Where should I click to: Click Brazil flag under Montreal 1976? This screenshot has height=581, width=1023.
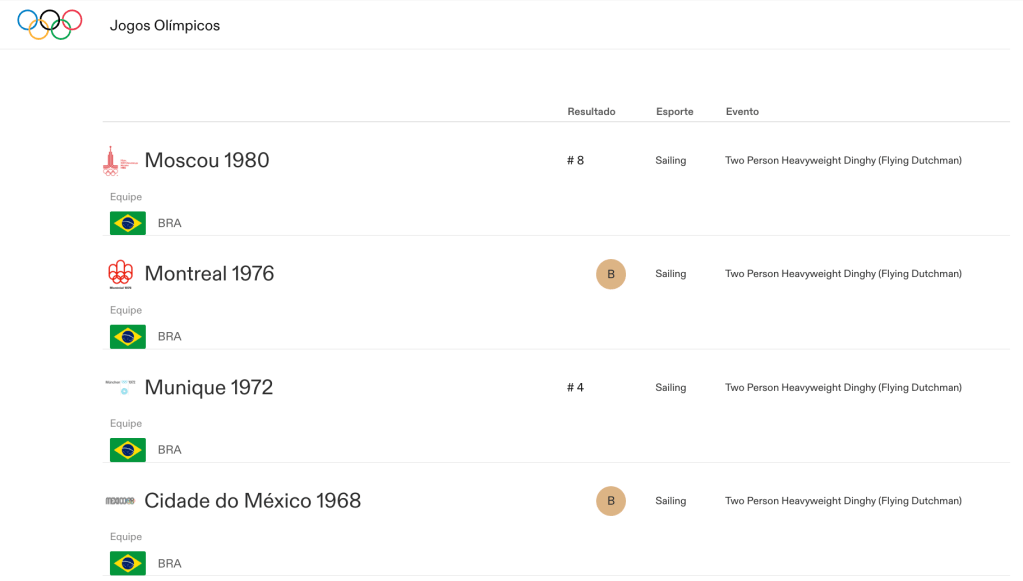pyautogui.click(x=128, y=336)
